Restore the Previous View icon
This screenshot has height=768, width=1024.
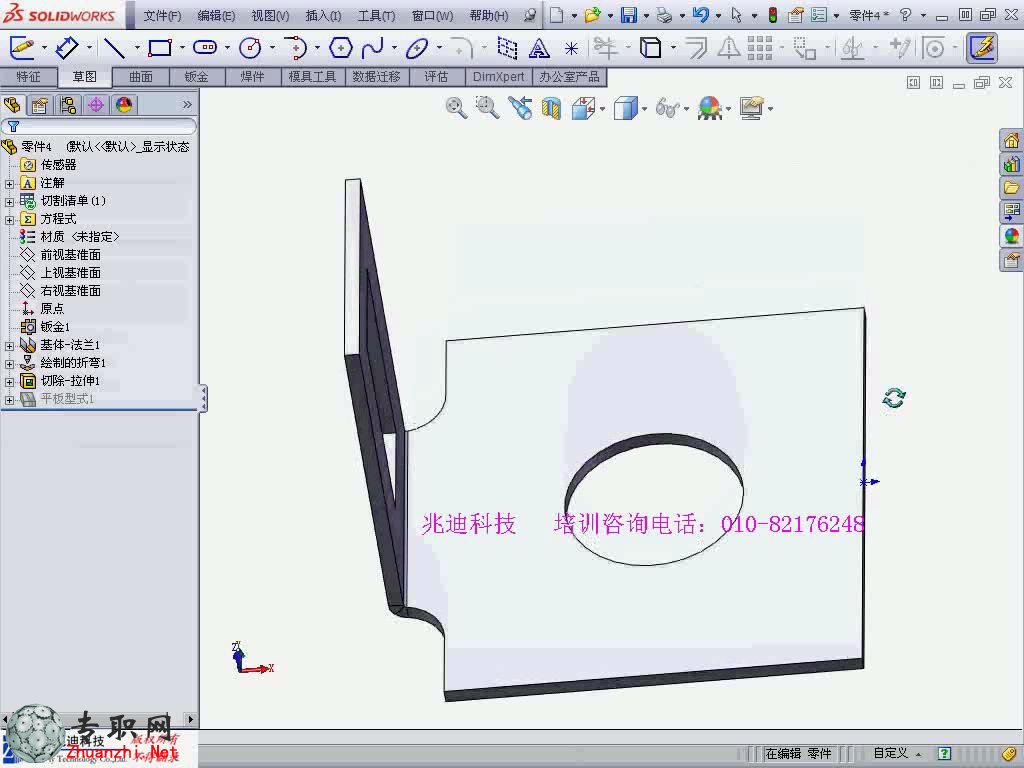520,108
